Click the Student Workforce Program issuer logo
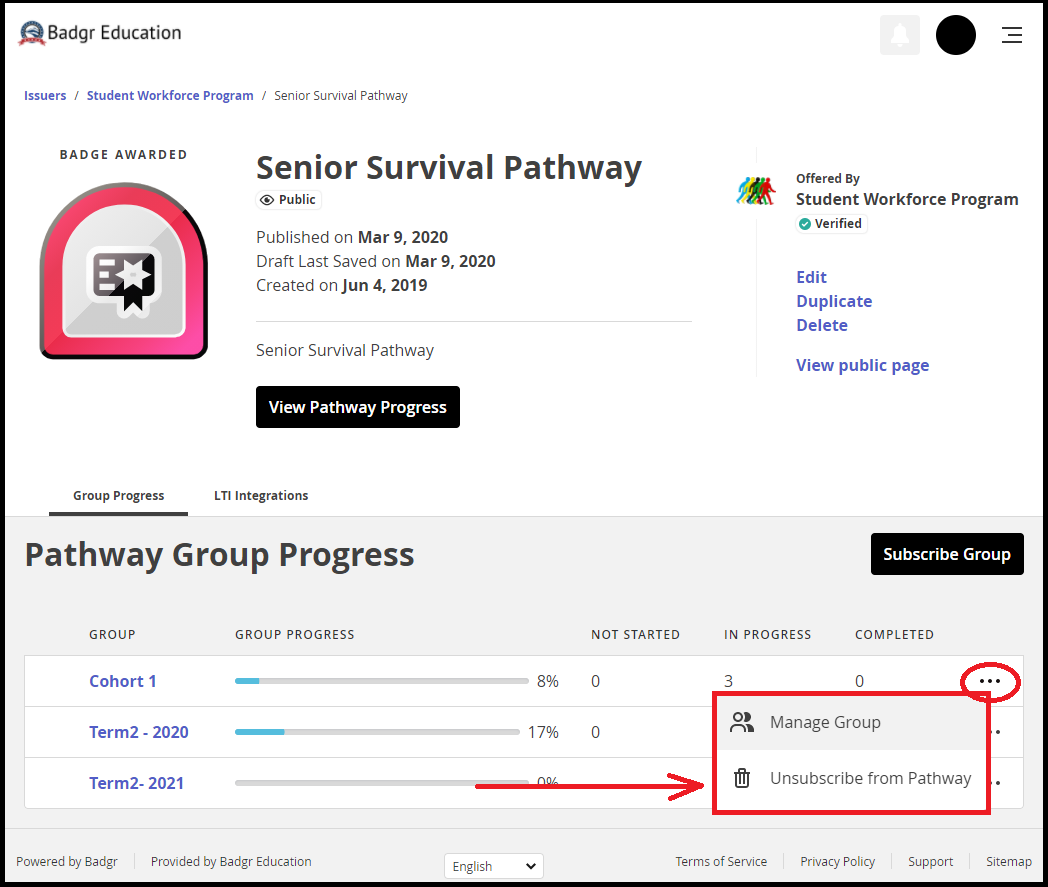The height and width of the screenshot is (887, 1048). click(x=756, y=191)
